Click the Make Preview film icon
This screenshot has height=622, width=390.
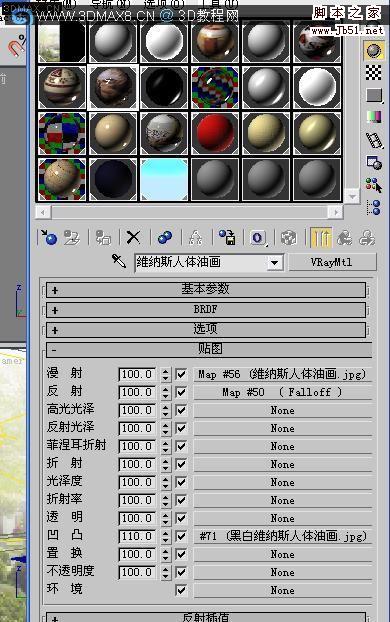coord(375,140)
